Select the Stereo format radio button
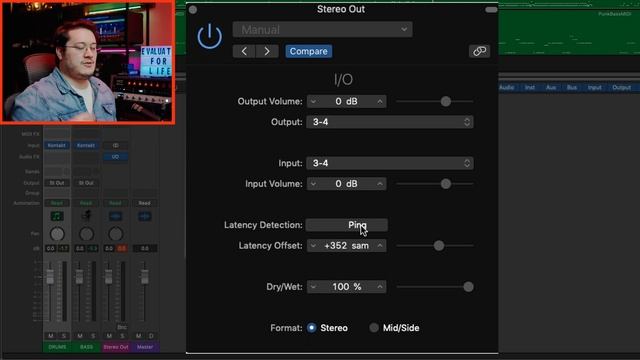The height and width of the screenshot is (360, 640). click(x=311, y=328)
